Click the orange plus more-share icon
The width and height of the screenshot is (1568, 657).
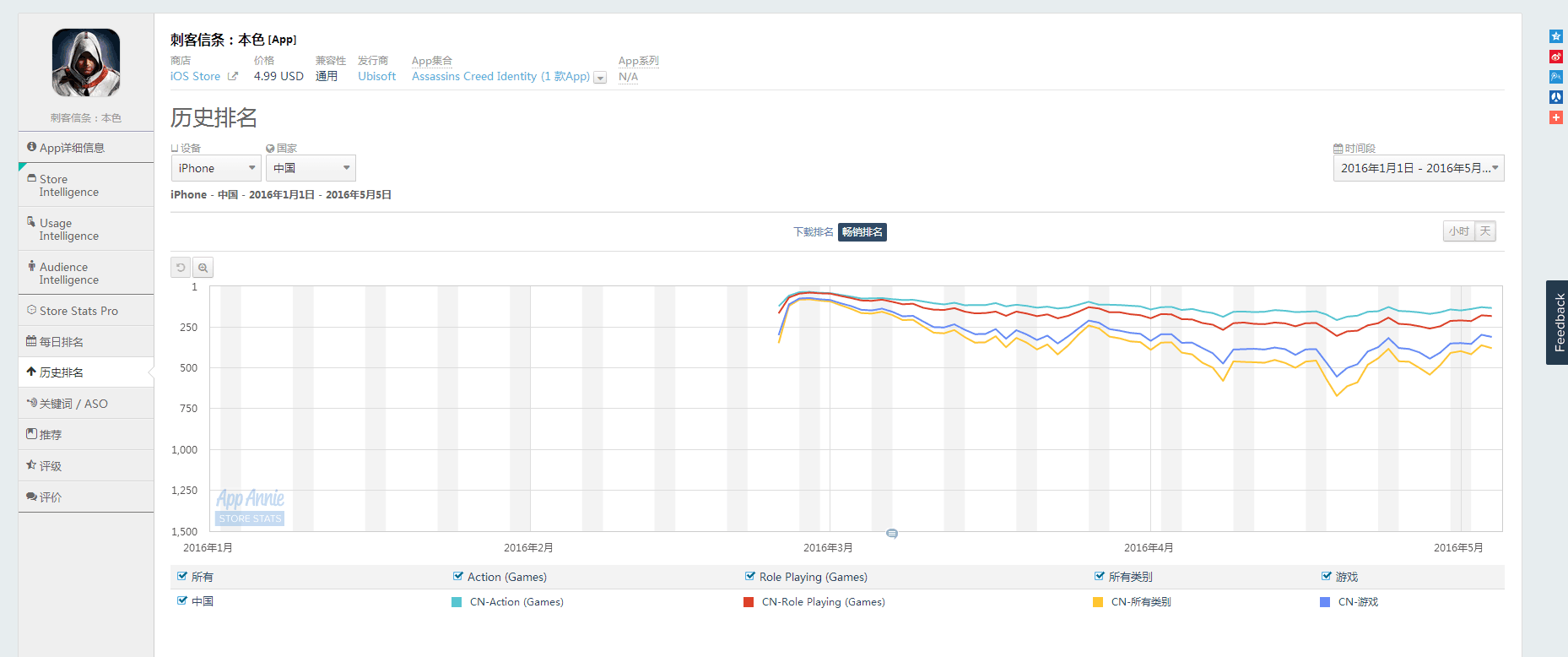(1556, 117)
